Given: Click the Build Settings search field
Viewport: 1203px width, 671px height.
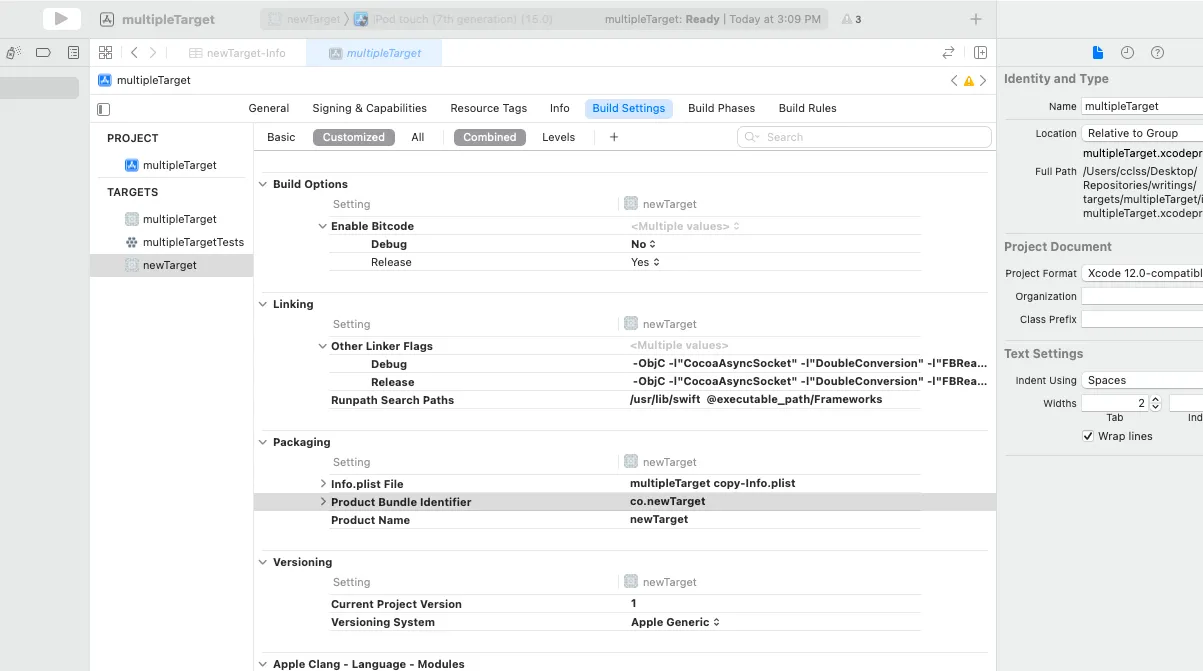Looking at the screenshot, I should click(x=864, y=137).
